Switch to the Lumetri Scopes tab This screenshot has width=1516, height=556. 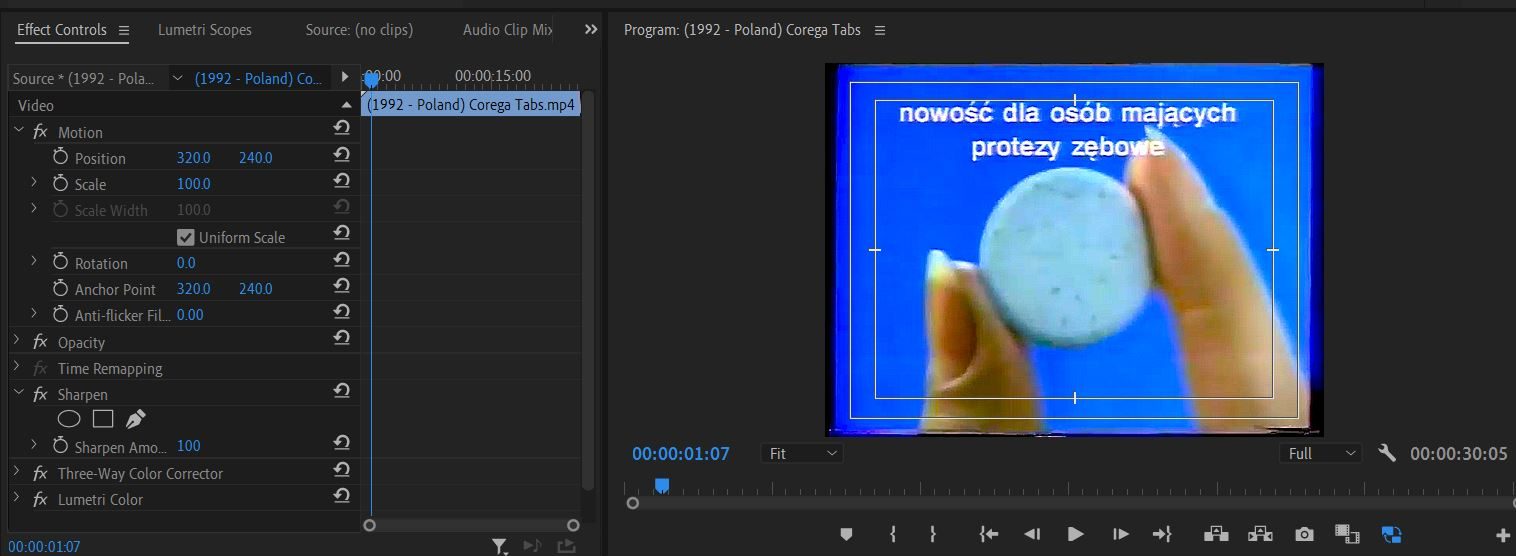(205, 30)
